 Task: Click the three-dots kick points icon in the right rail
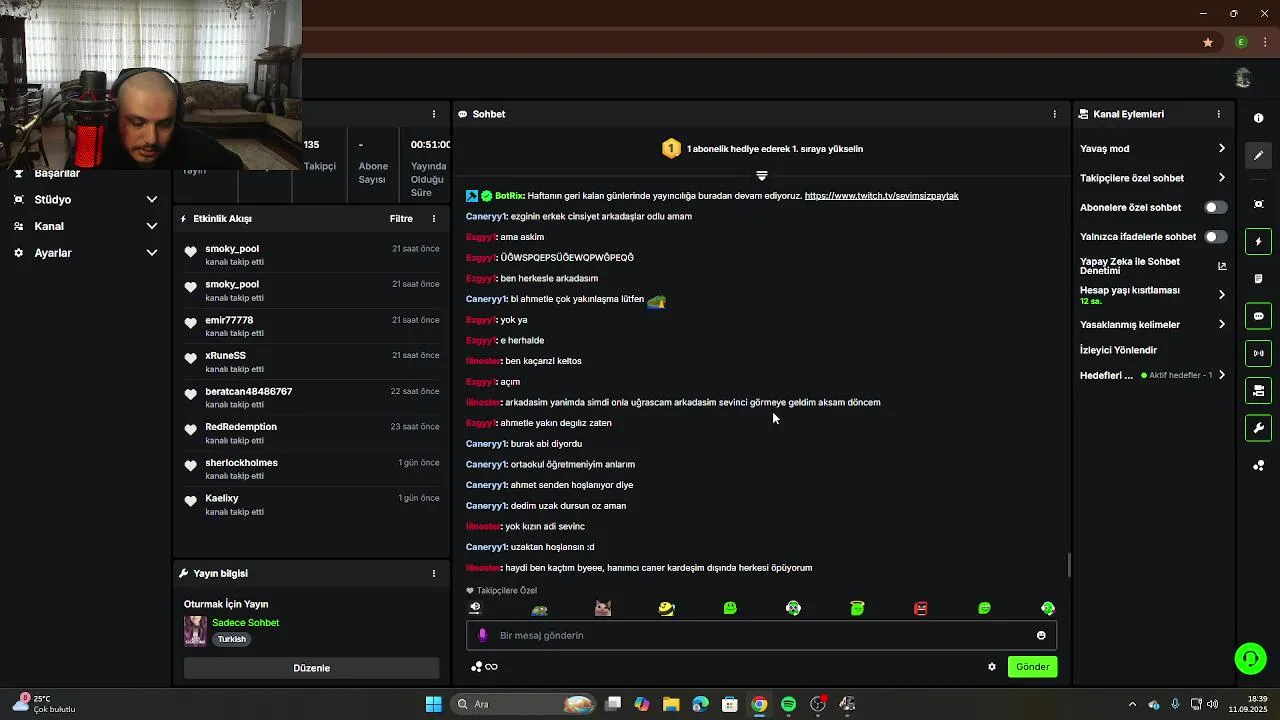pyautogui.click(x=1258, y=465)
